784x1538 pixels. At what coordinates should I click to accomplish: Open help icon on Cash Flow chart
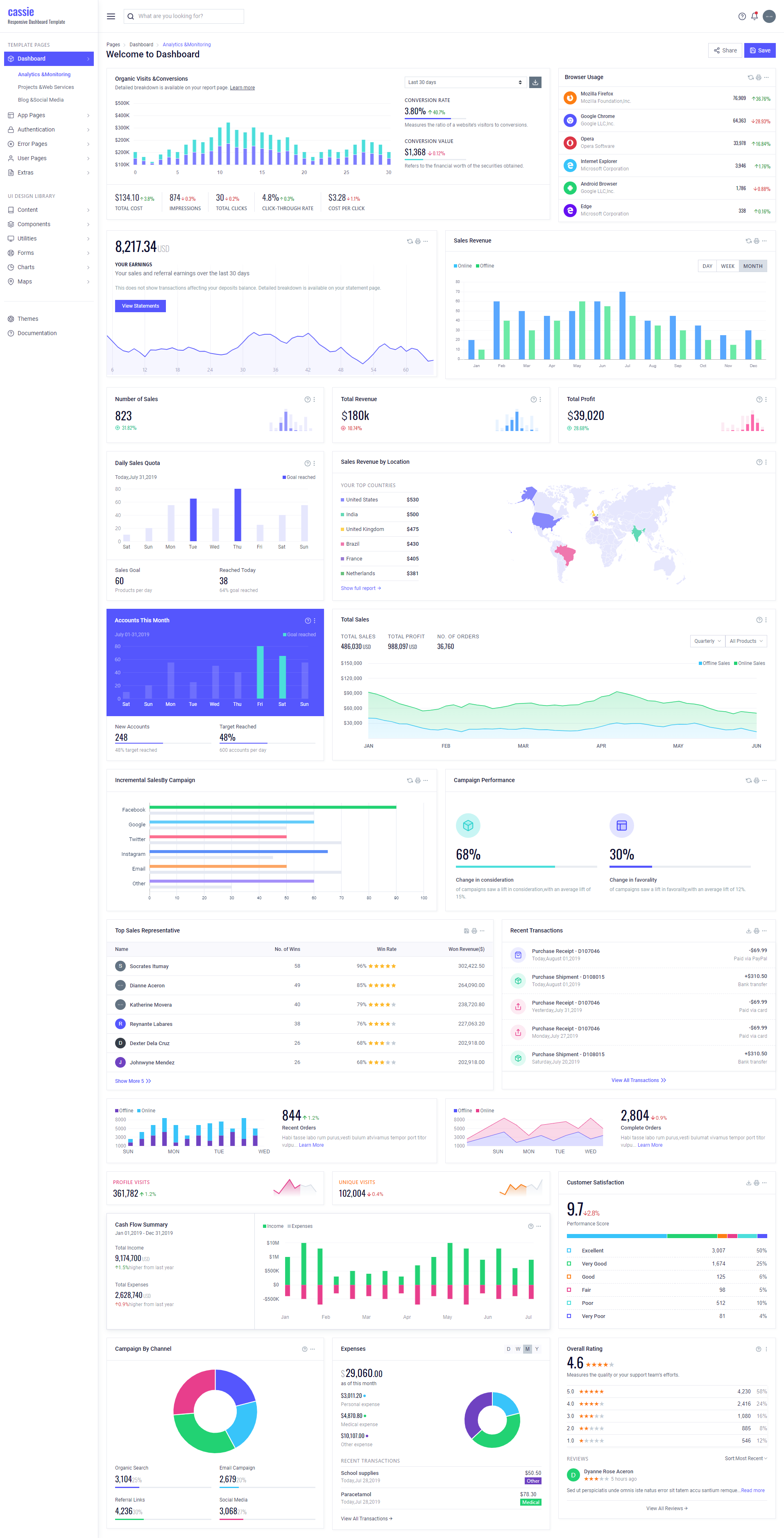click(530, 1226)
